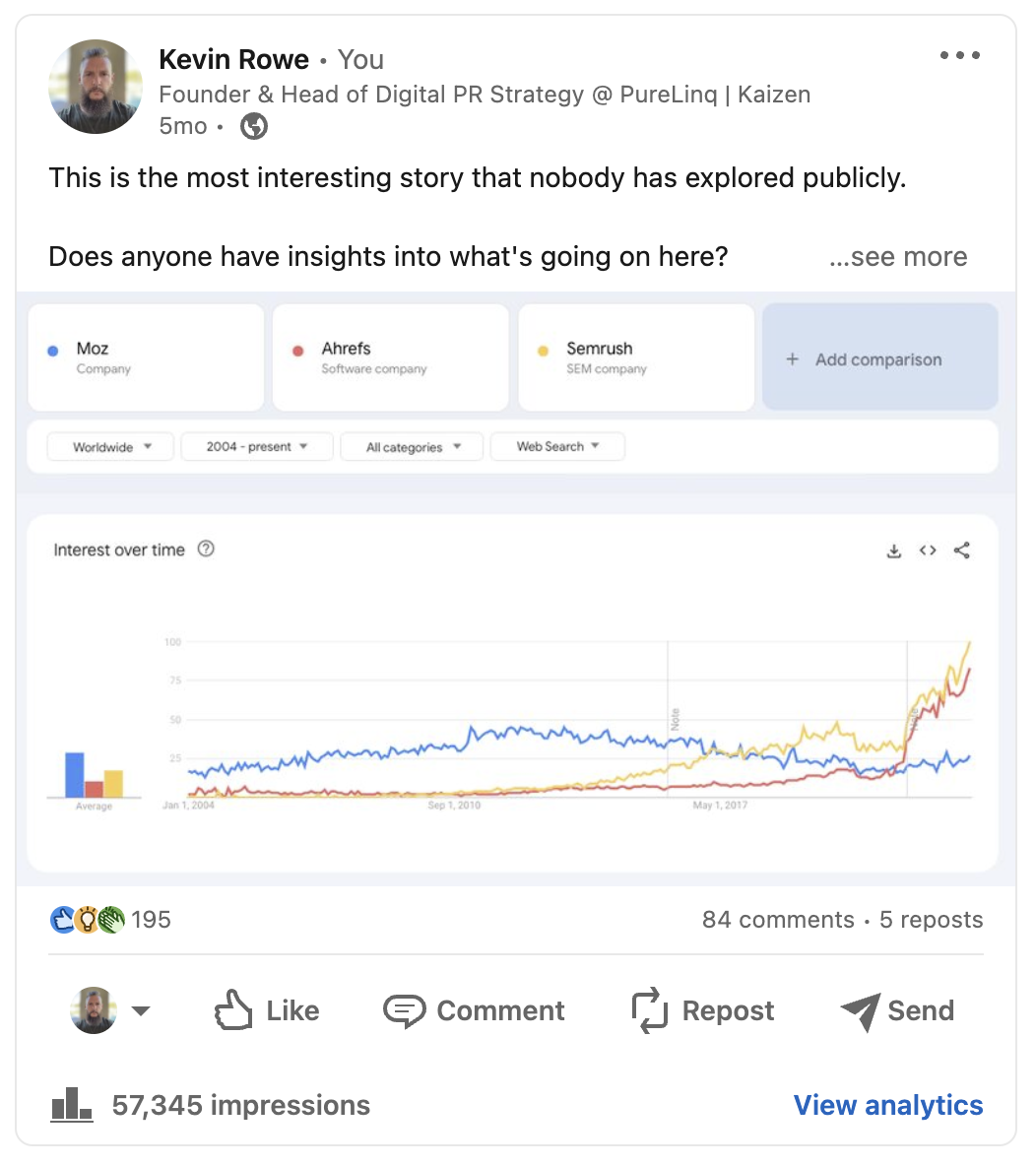Open the Worldwide region dropdown
The height and width of the screenshot is (1166, 1036).
(109, 446)
